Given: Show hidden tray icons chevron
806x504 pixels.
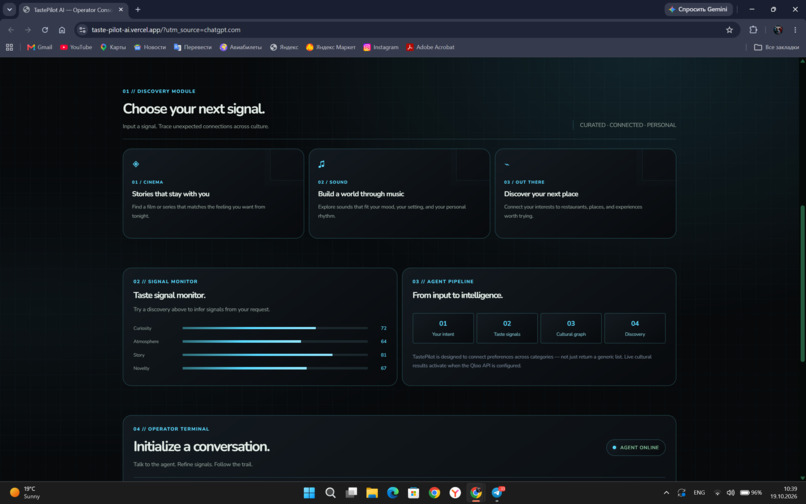Looking at the screenshot, I should click(x=666, y=493).
